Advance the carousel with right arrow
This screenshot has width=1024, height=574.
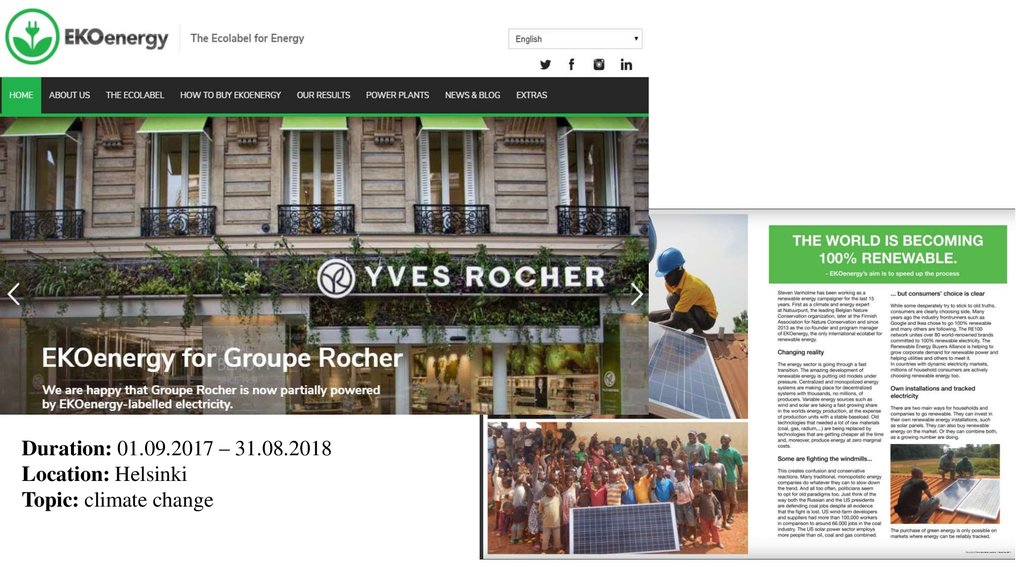pyautogui.click(x=636, y=295)
